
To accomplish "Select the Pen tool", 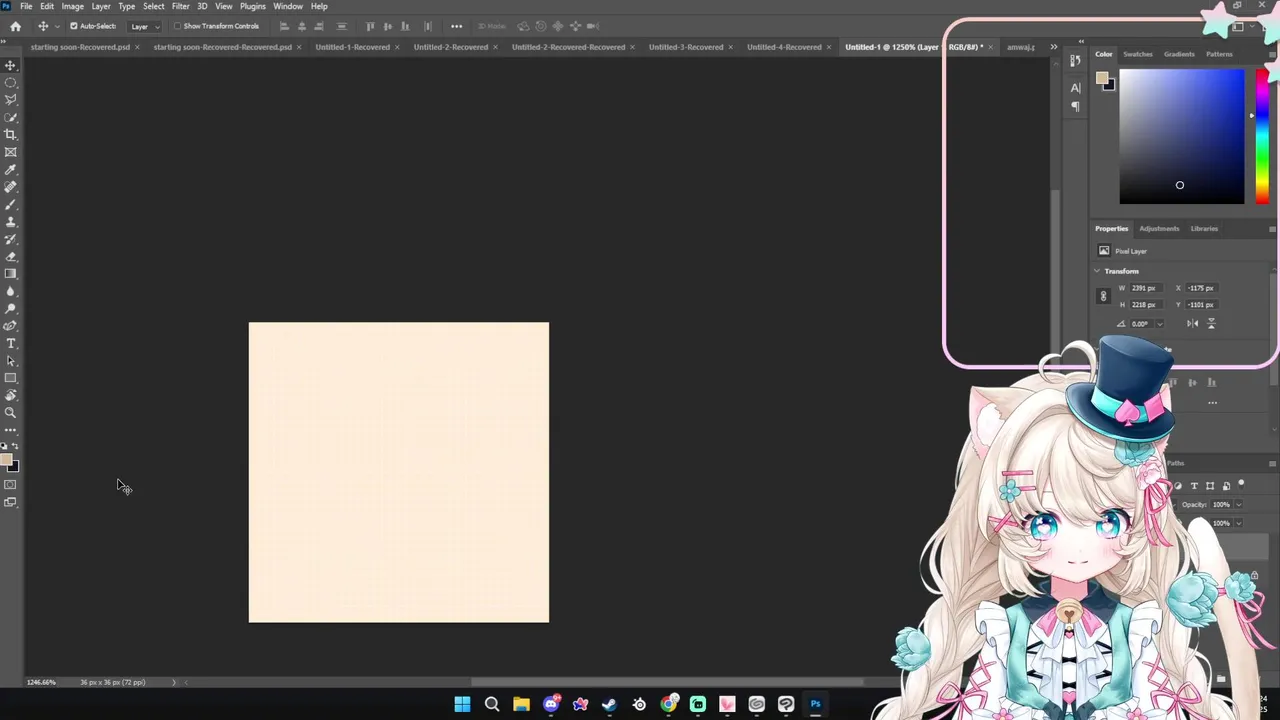I will coord(11,326).
